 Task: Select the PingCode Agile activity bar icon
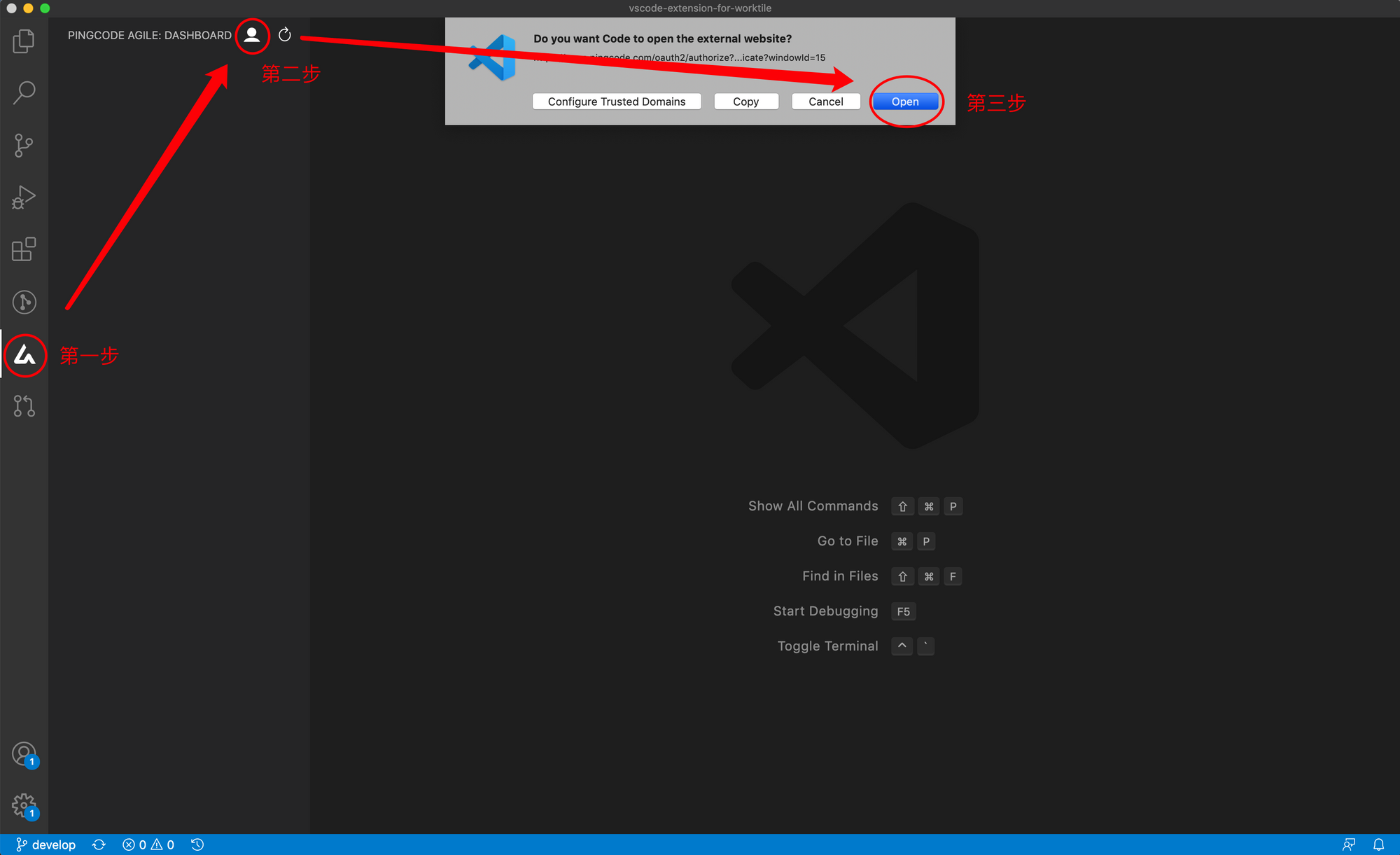point(24,355)
